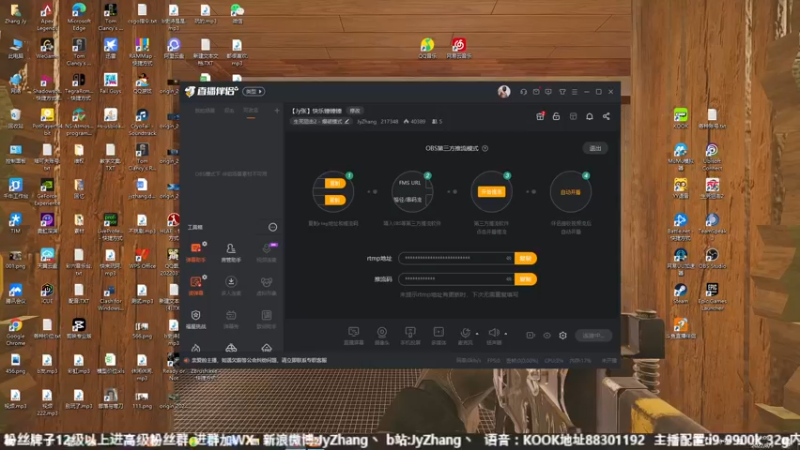This screenshot has width=800, height=450.
Task: Click the share icon in room header
Action: [x=606, y=116]
